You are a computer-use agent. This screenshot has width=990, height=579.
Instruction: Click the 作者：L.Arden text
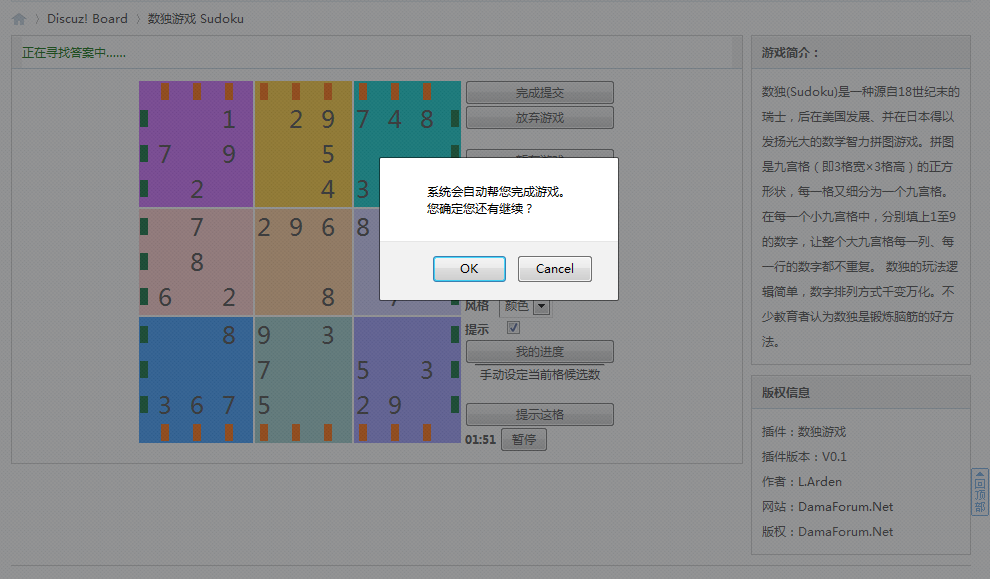[802, 482]
